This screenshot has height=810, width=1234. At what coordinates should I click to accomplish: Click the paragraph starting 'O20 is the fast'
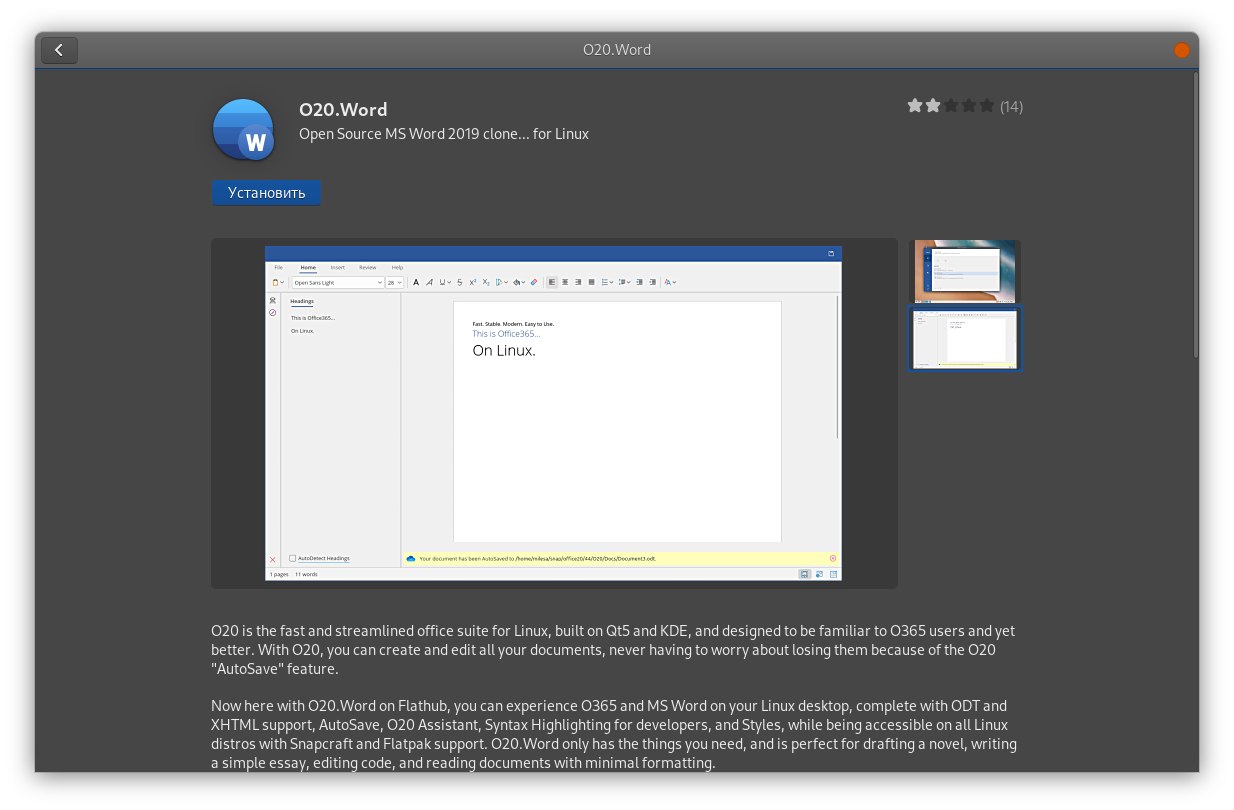click(x=613, y=650)
